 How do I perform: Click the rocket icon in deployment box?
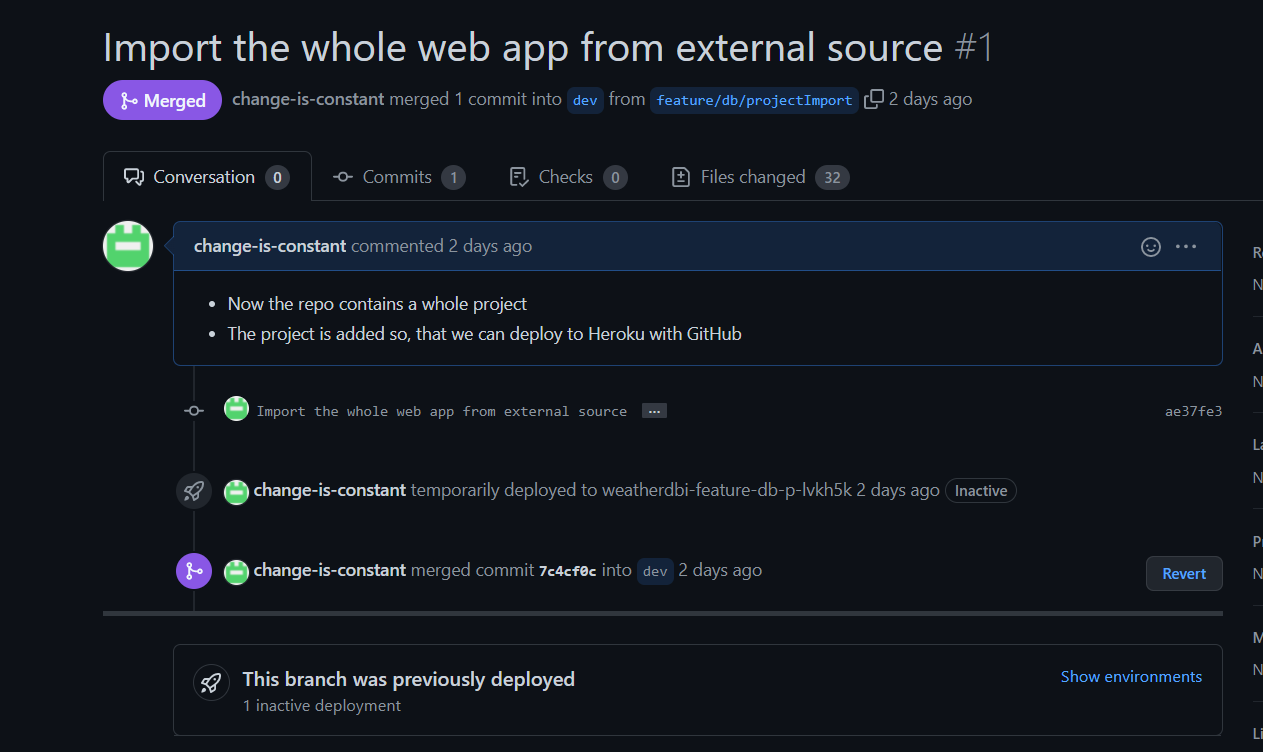click(x=211, y=684)
